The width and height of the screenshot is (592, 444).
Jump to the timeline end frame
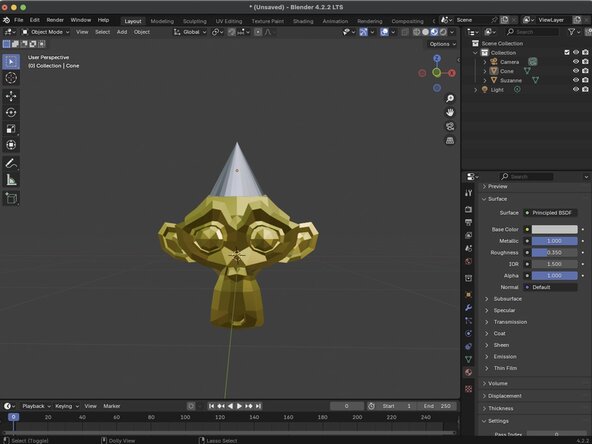pos(258,406)
